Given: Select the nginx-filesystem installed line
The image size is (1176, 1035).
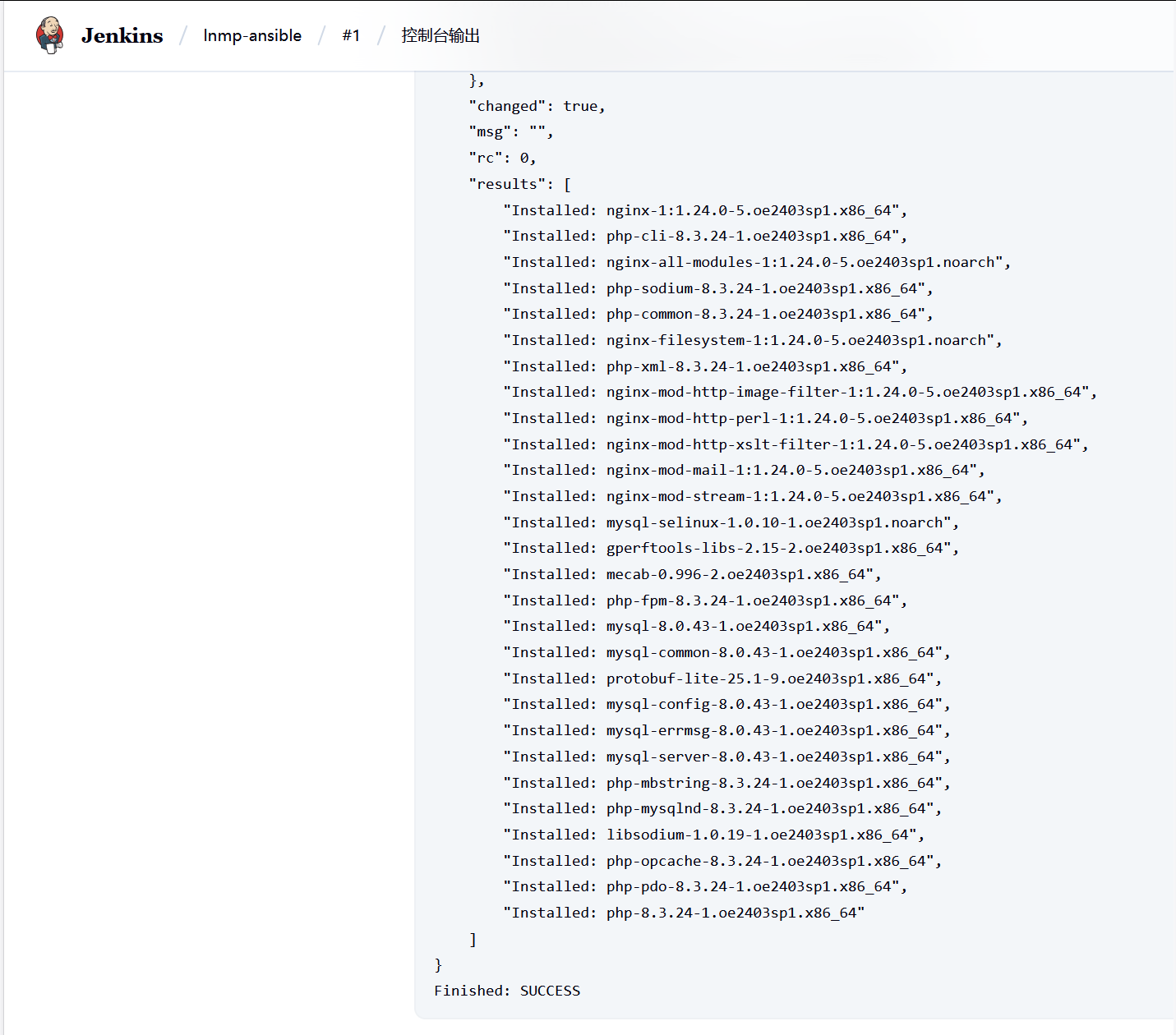Looking at the screenshot, I should point(753,340).
